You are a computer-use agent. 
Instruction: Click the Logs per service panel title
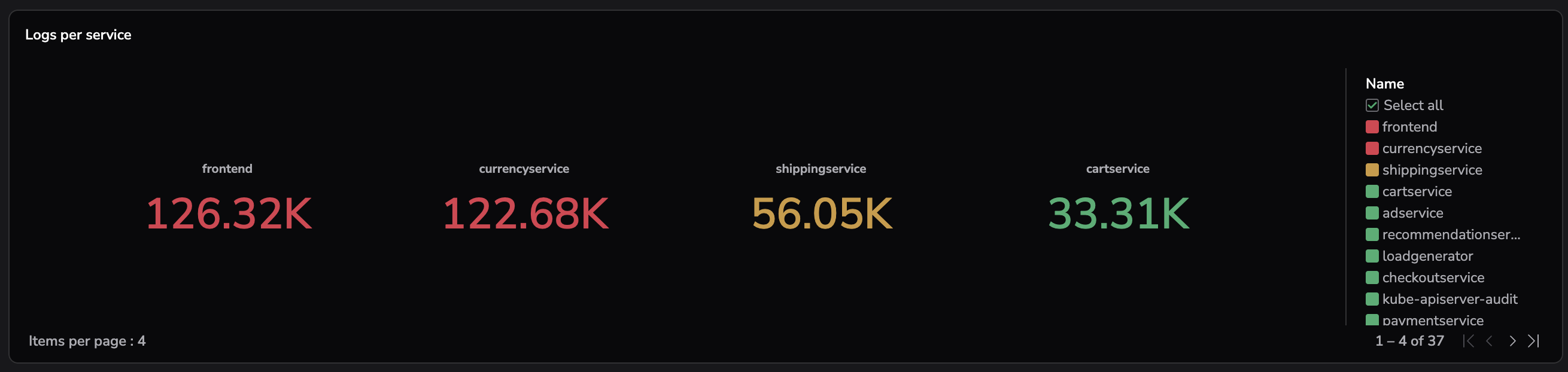78,35
